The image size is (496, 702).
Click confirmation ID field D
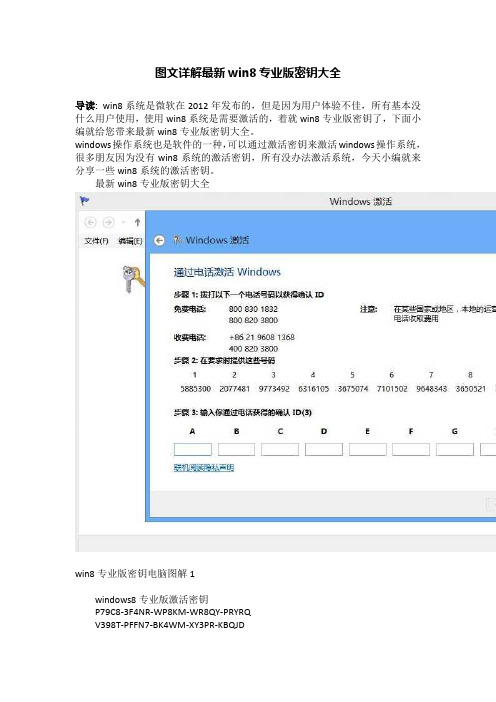324,449
